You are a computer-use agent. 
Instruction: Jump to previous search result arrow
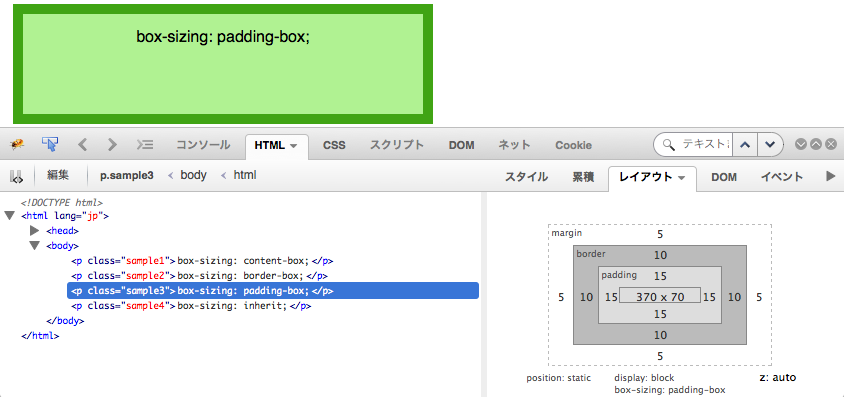[745, 145]
